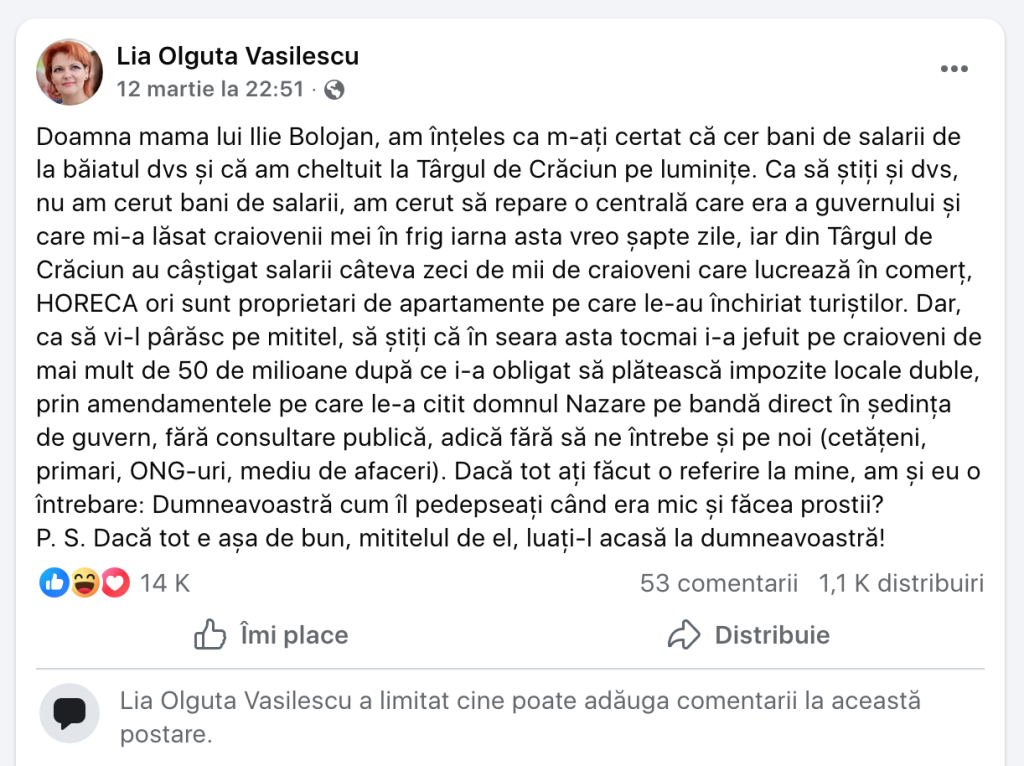Image resolution: width=1024 pixels, height=766 pixels.
Task: Click the globe public audience icon
Action: tap(334, 90)
